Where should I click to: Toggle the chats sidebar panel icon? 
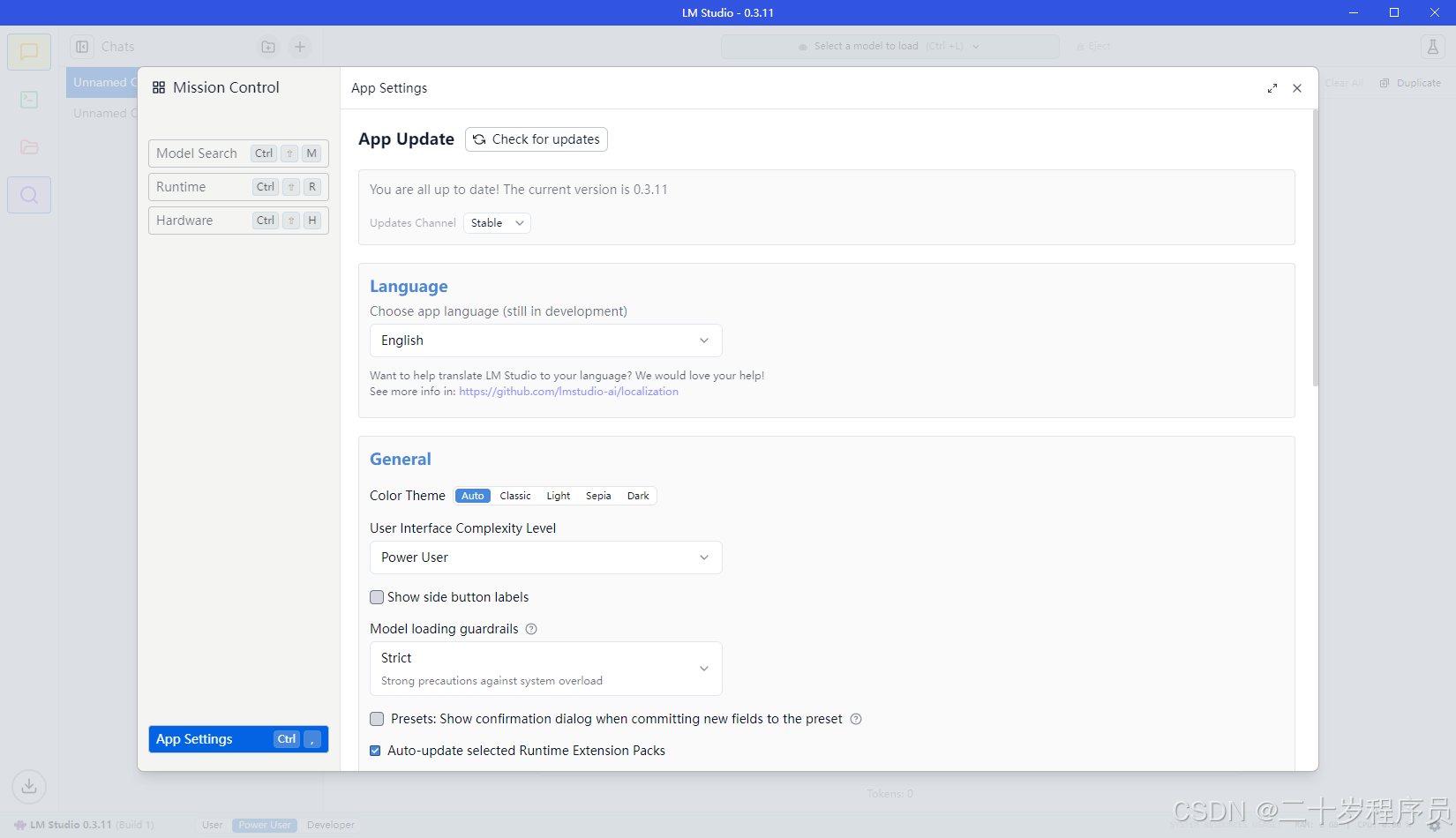(82, 47)
